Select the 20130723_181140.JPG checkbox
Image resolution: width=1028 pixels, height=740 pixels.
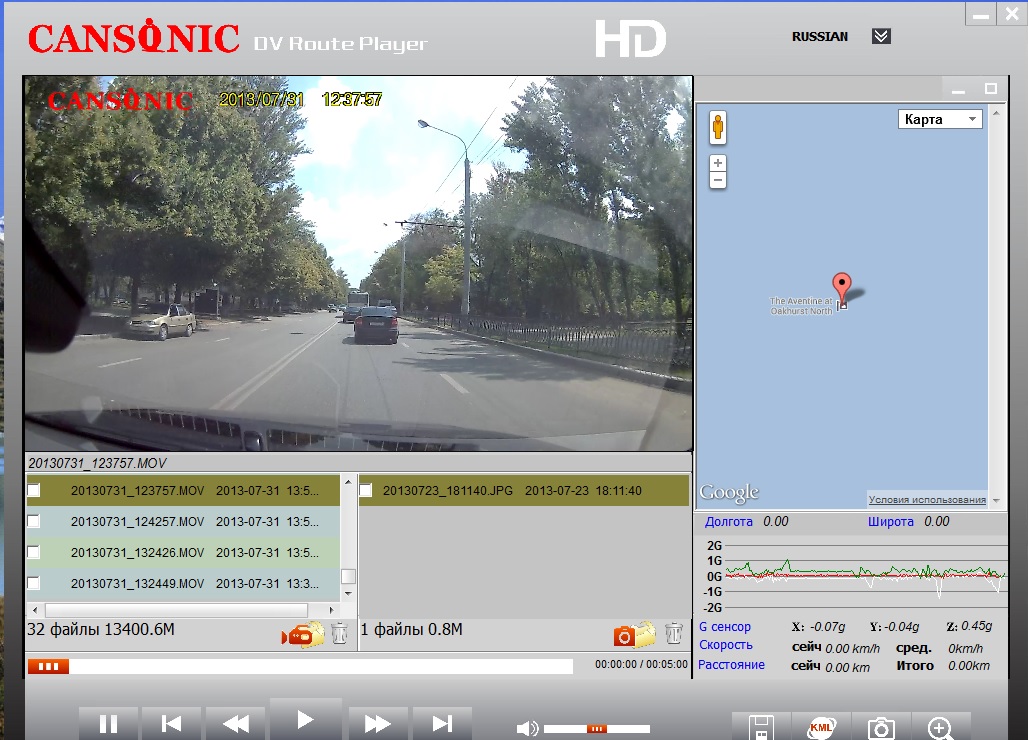click(x=366, y=491)
